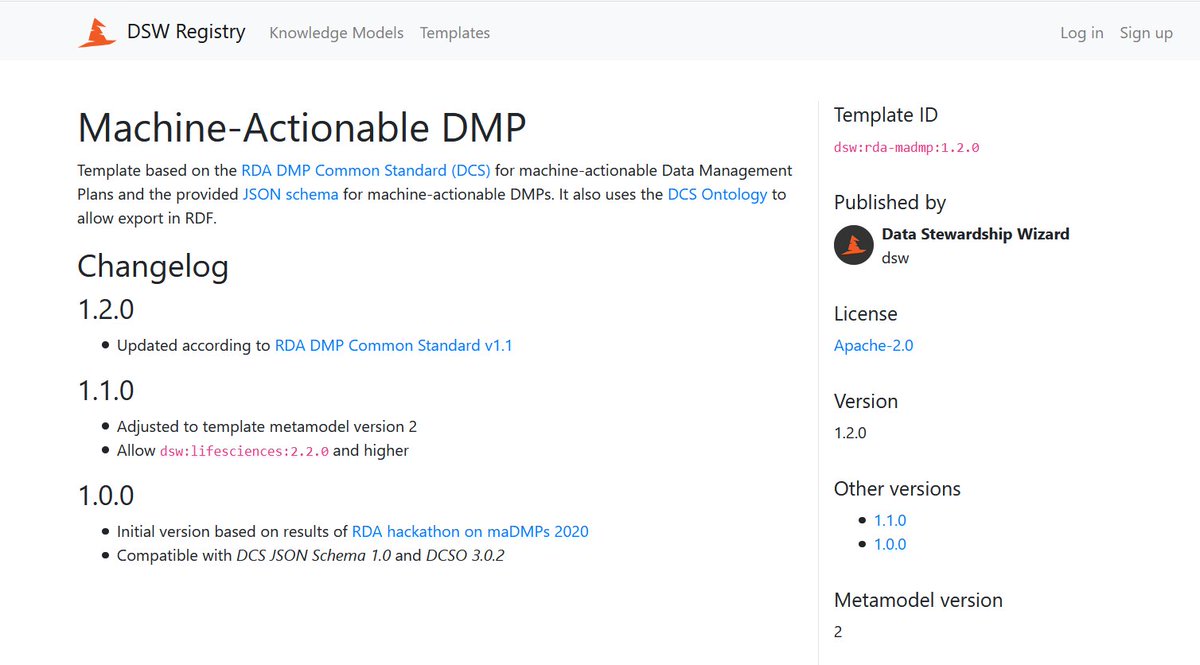Click the 1.0.0 changelog heading
The image size is (1200, 665).
coord(106,495)
